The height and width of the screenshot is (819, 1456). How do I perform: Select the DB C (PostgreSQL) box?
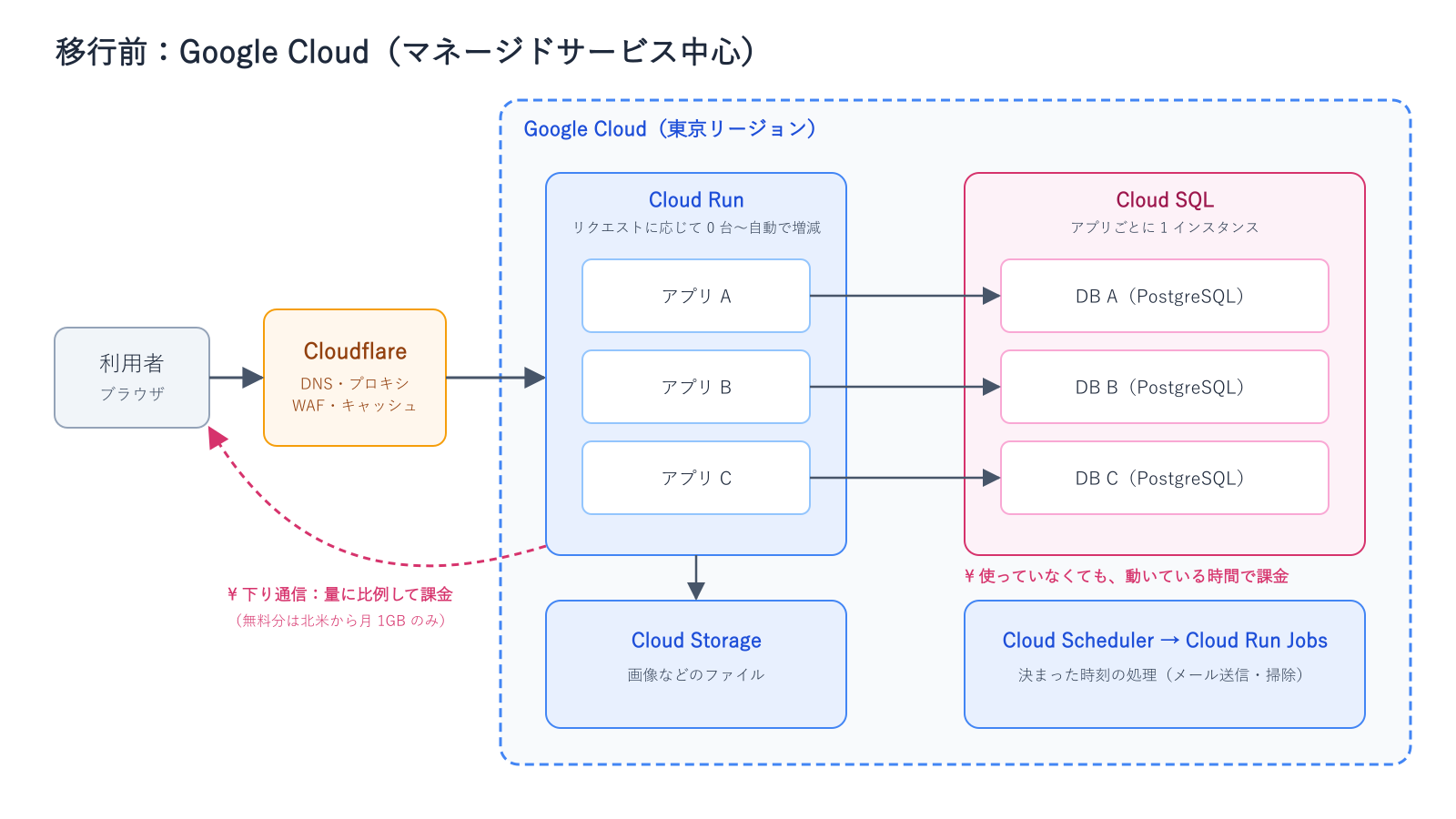(x=1165, y=478)
